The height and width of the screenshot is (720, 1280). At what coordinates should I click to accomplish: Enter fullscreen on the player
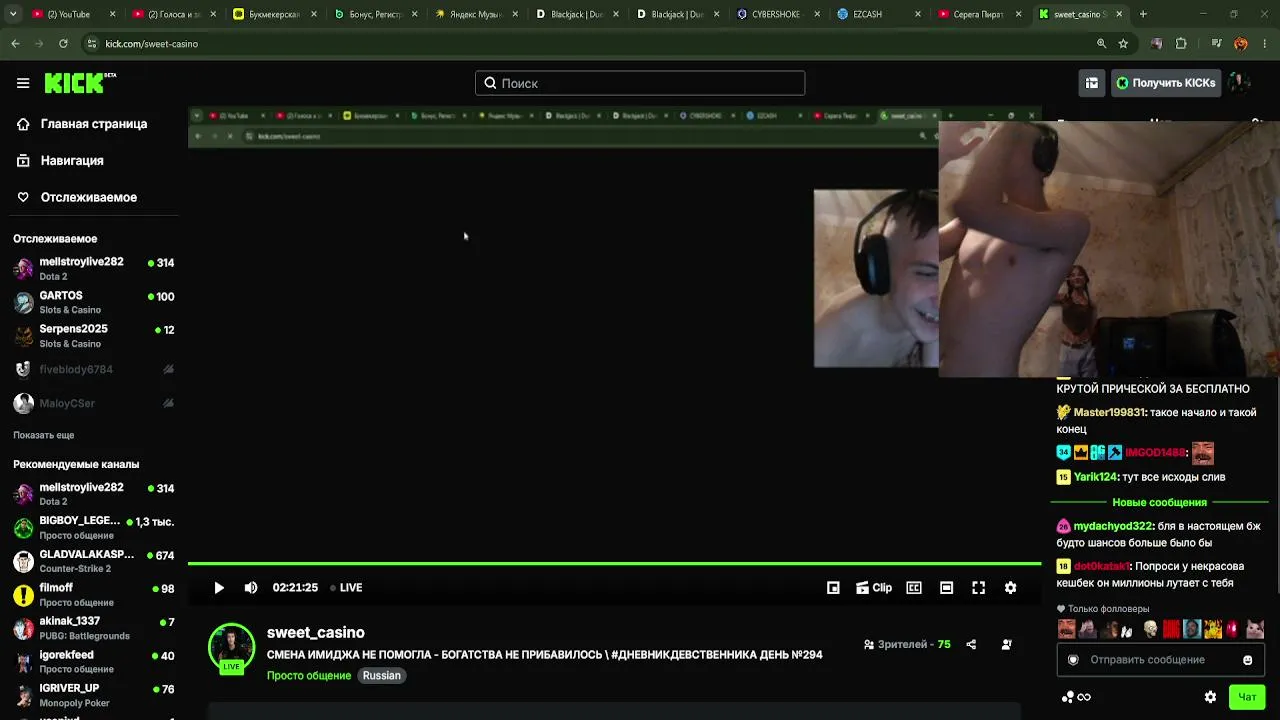[x=979, y=588]
